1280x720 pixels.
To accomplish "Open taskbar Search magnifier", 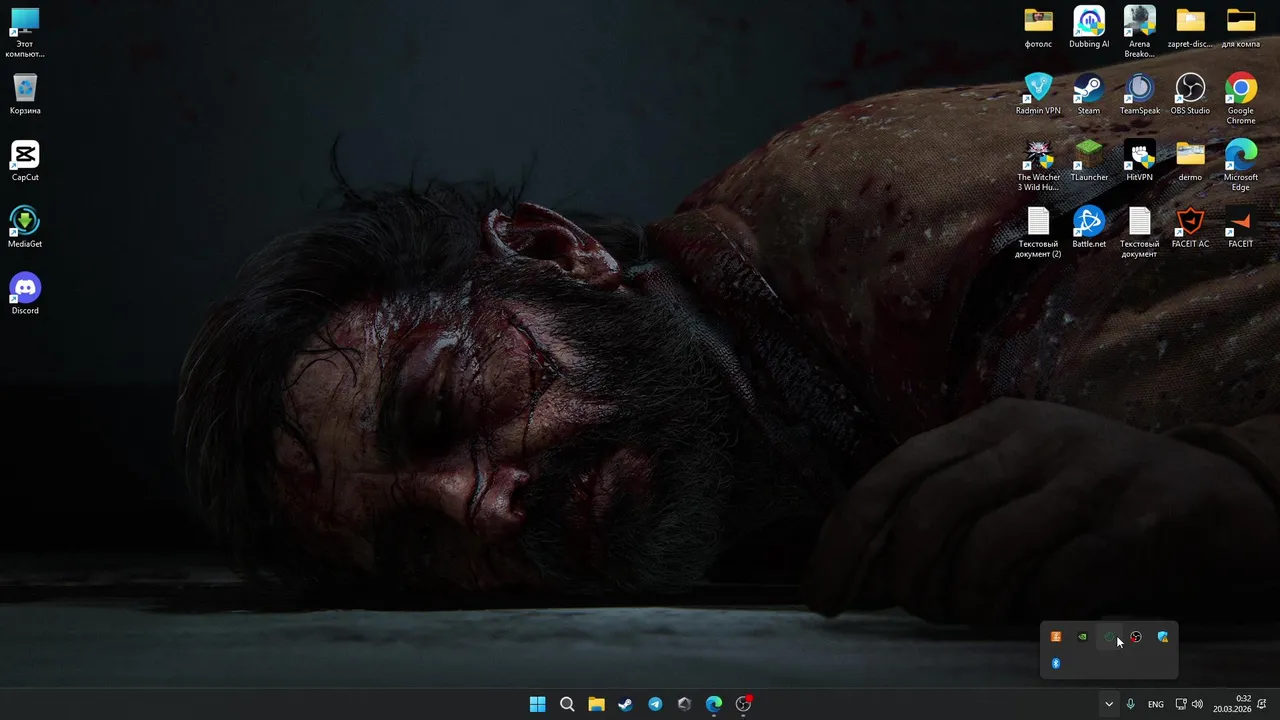I will coord(567,704).
